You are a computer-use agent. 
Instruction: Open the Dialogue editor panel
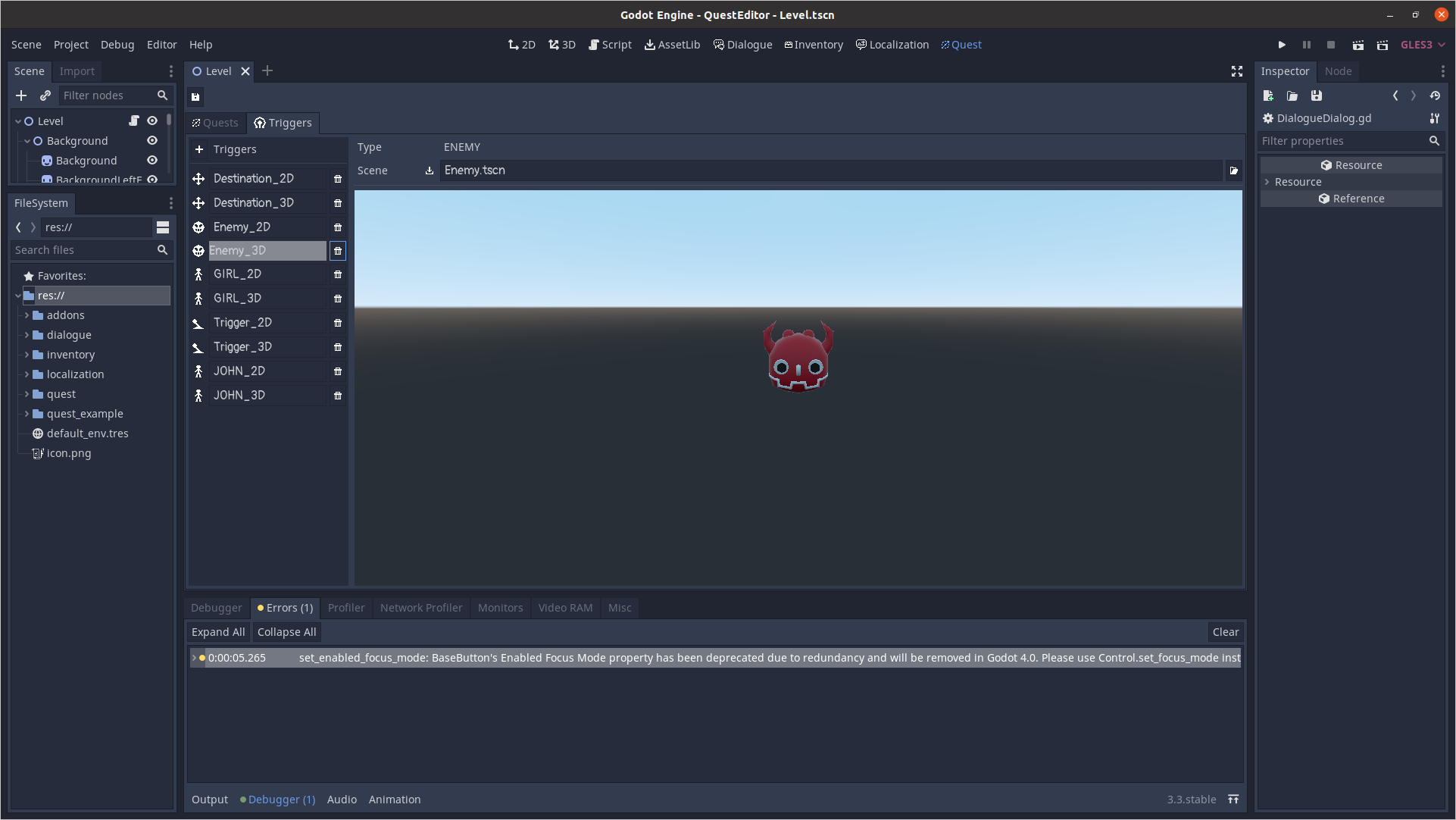(x=743, y=44)
